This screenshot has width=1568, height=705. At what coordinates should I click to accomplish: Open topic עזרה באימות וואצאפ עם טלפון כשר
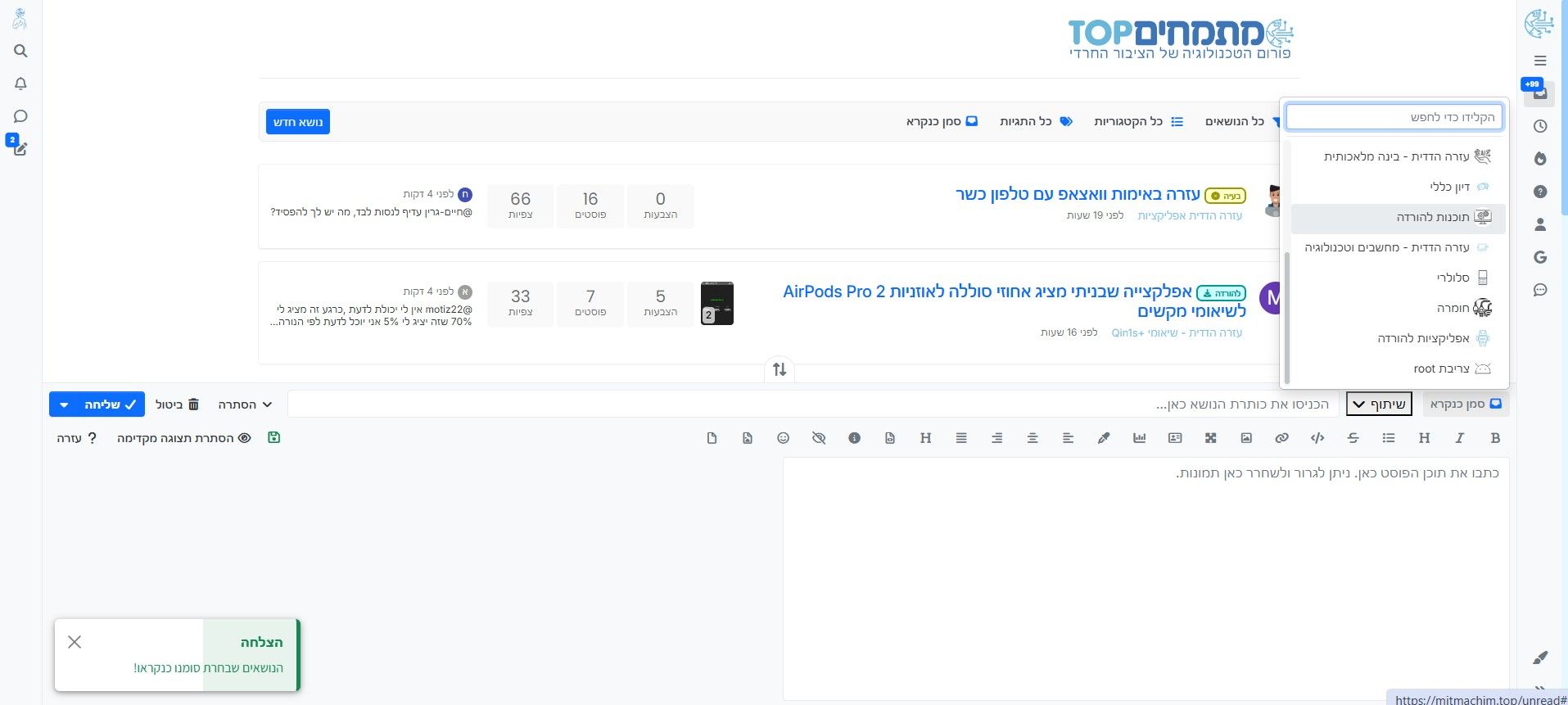click(x=1078, y=194)
